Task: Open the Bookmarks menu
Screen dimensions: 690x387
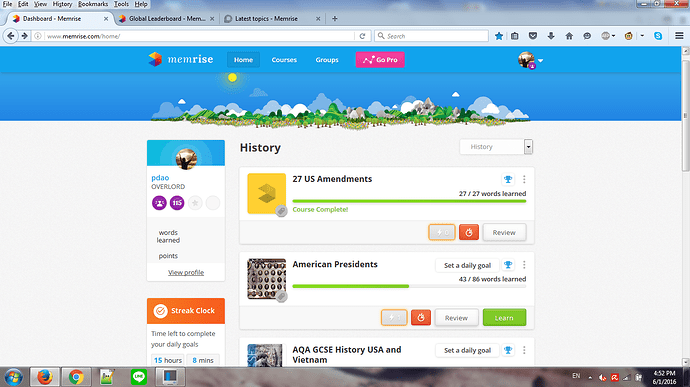Action: click(x=93, y=4)
